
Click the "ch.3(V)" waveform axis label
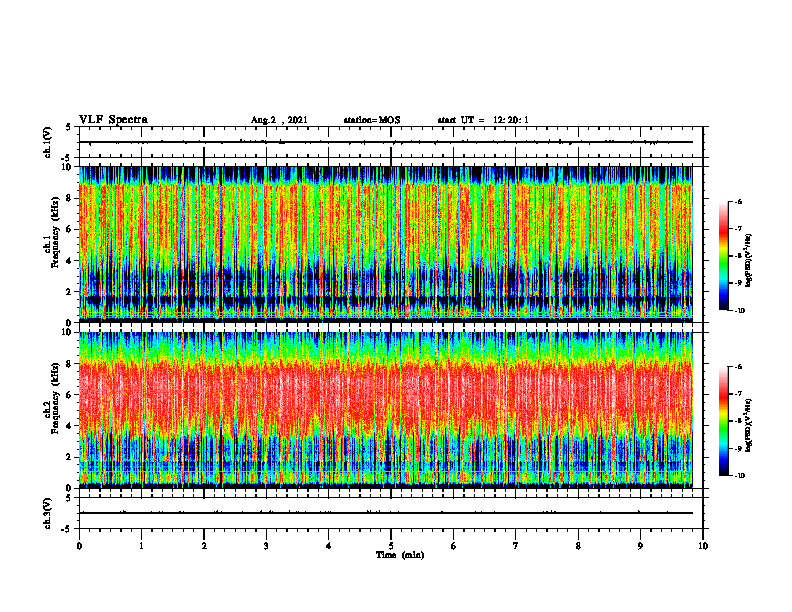pyautogui.click(x=48, y=513)
